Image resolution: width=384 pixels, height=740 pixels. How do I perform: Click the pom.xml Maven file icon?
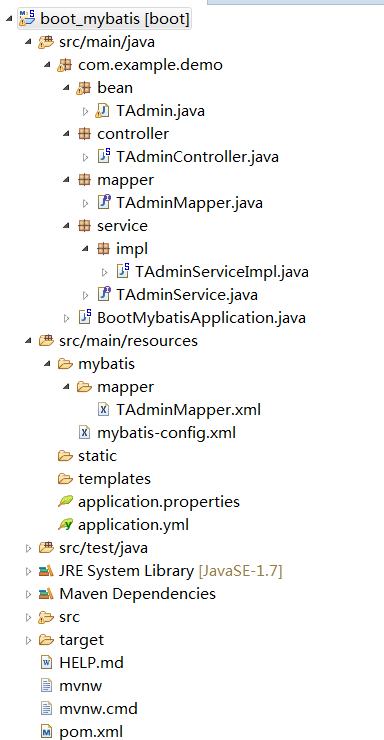pyautogui.click(x=47, y=732)
